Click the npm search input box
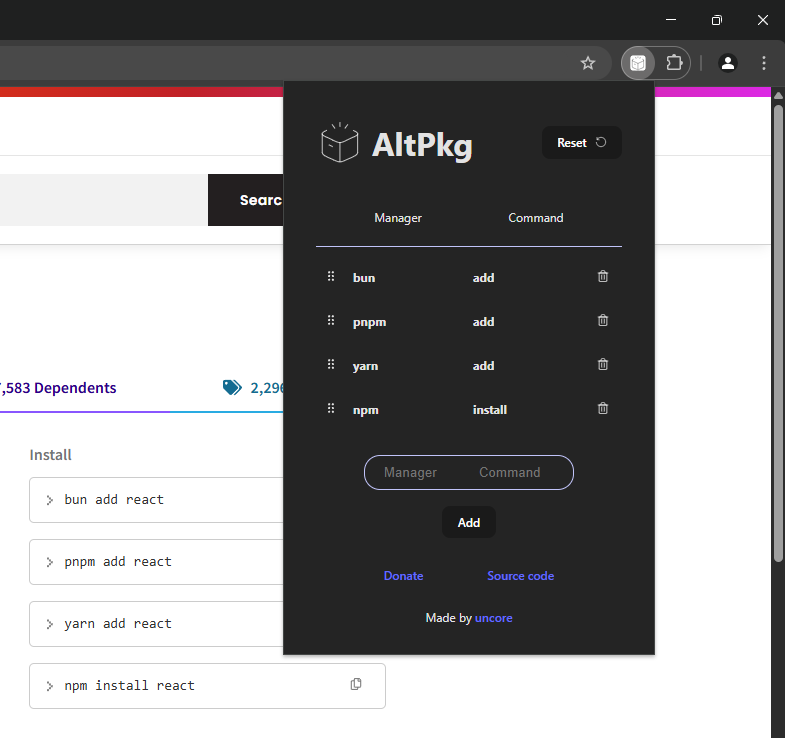This screenshot has height=738, width=785. click(x=104, y=200)
